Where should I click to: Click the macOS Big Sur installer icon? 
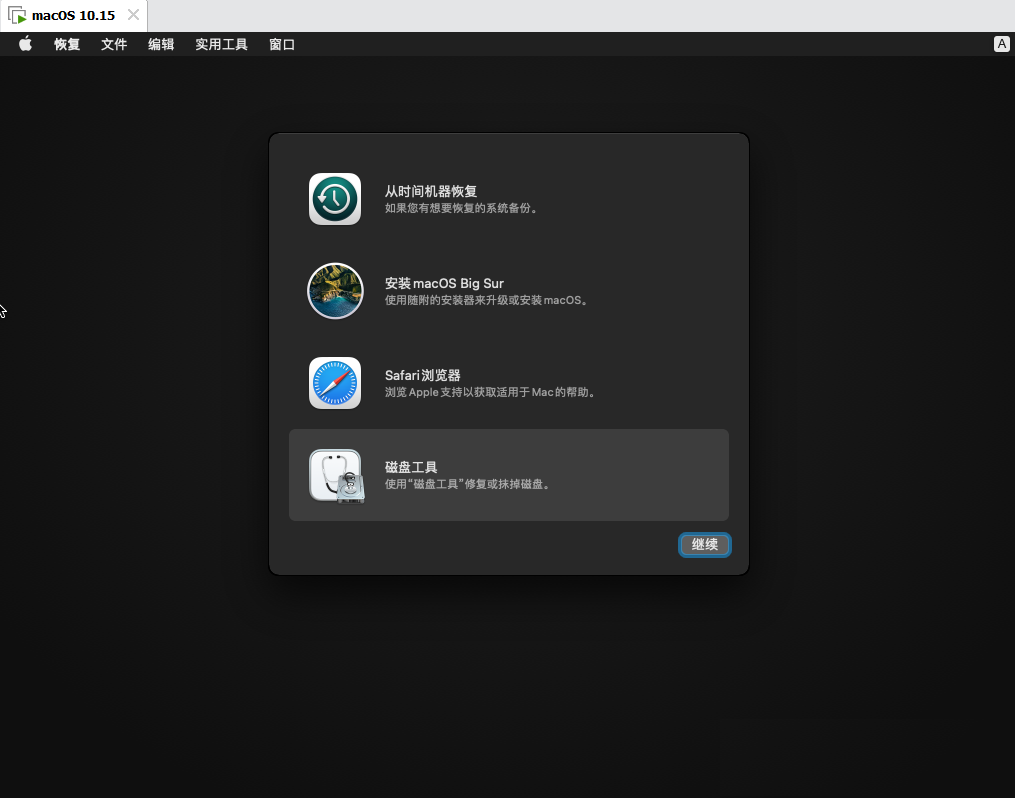335,291
